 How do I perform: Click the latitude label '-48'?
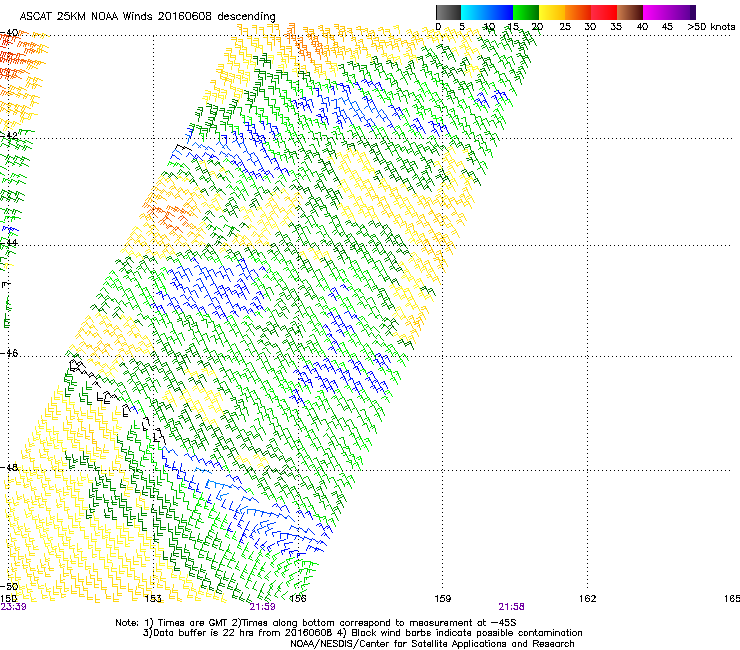pyautogui.click(x=9, y=467)
